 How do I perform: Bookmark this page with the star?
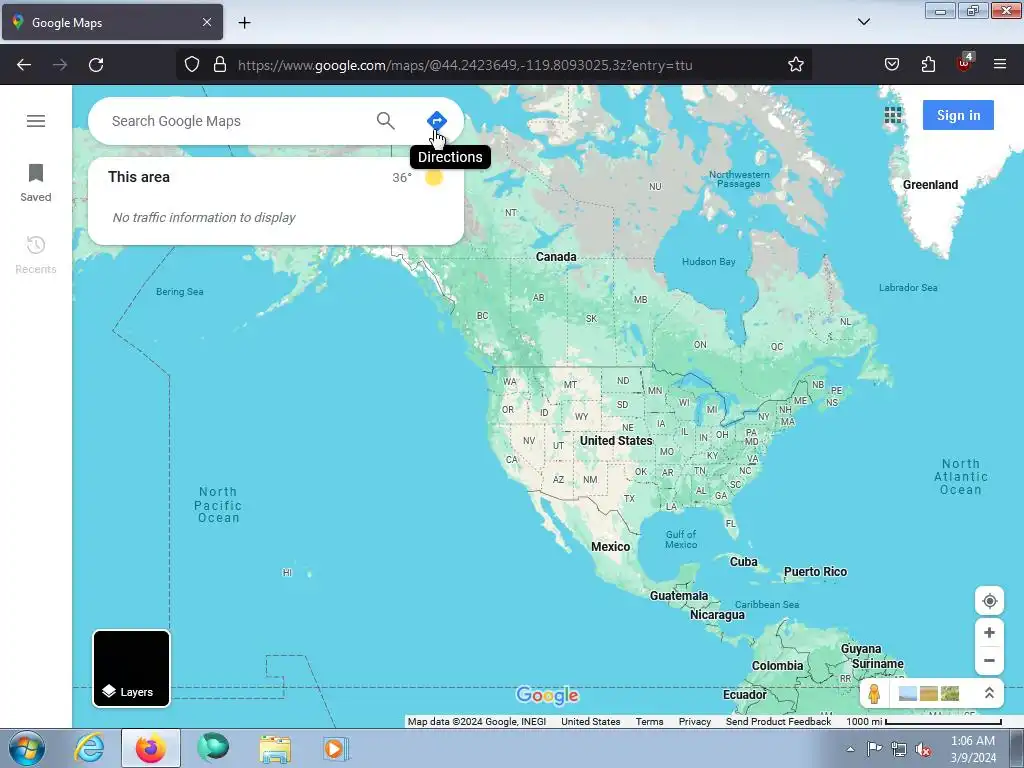[x=795, y=65]
